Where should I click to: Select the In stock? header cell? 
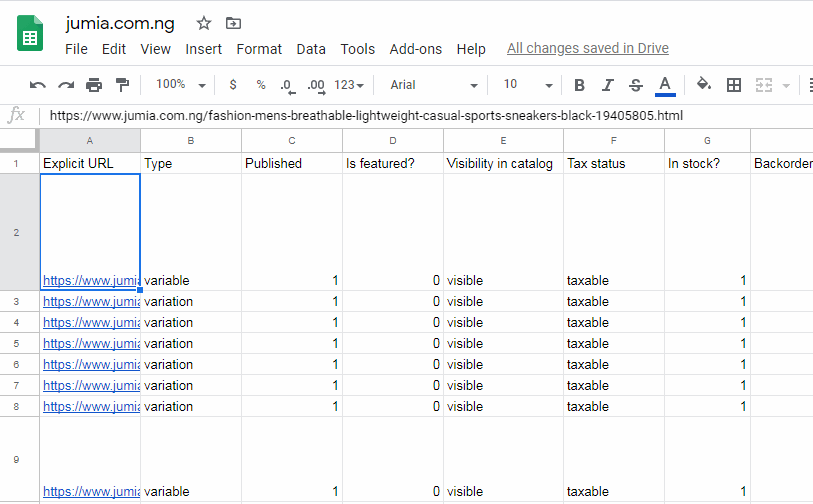point(707,163)
